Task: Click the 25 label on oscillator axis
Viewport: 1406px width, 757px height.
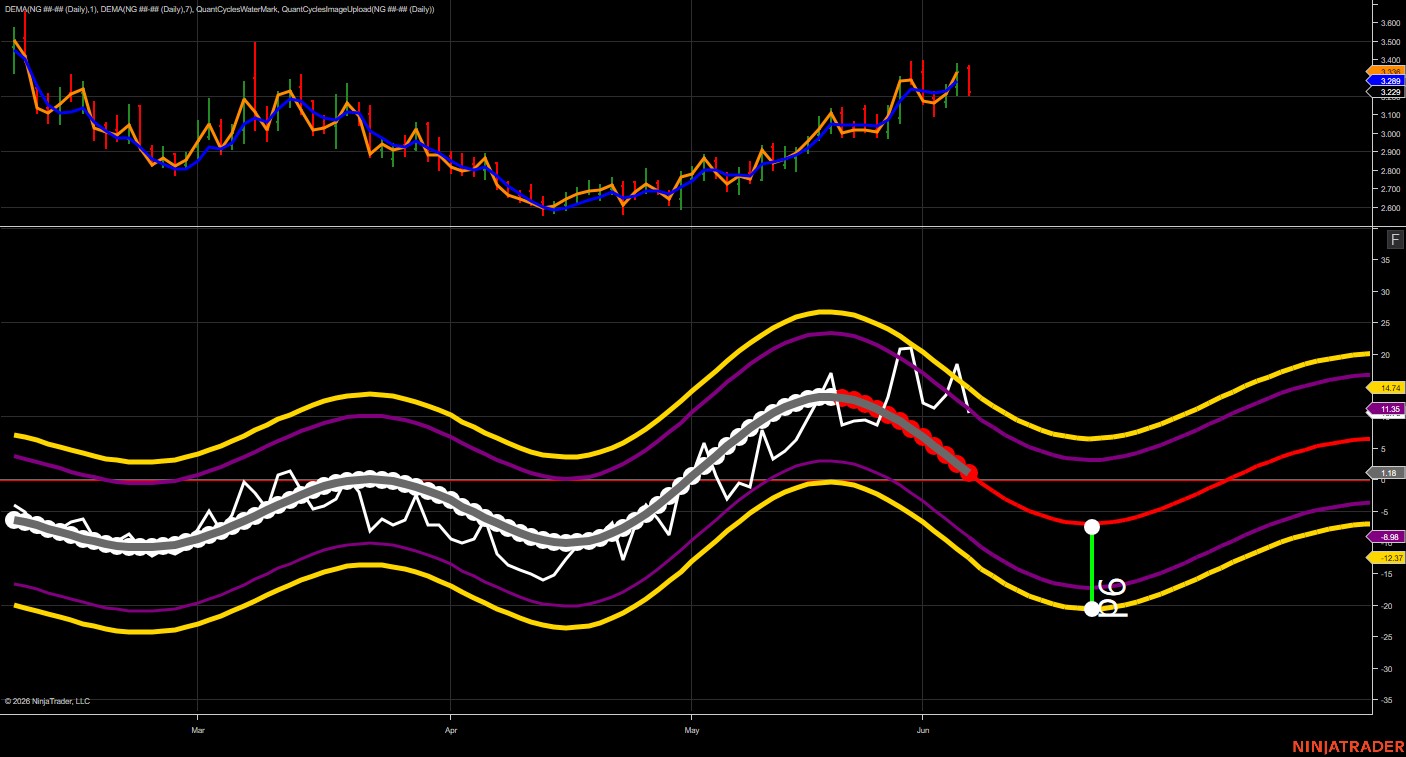Action: point(1385,323)
